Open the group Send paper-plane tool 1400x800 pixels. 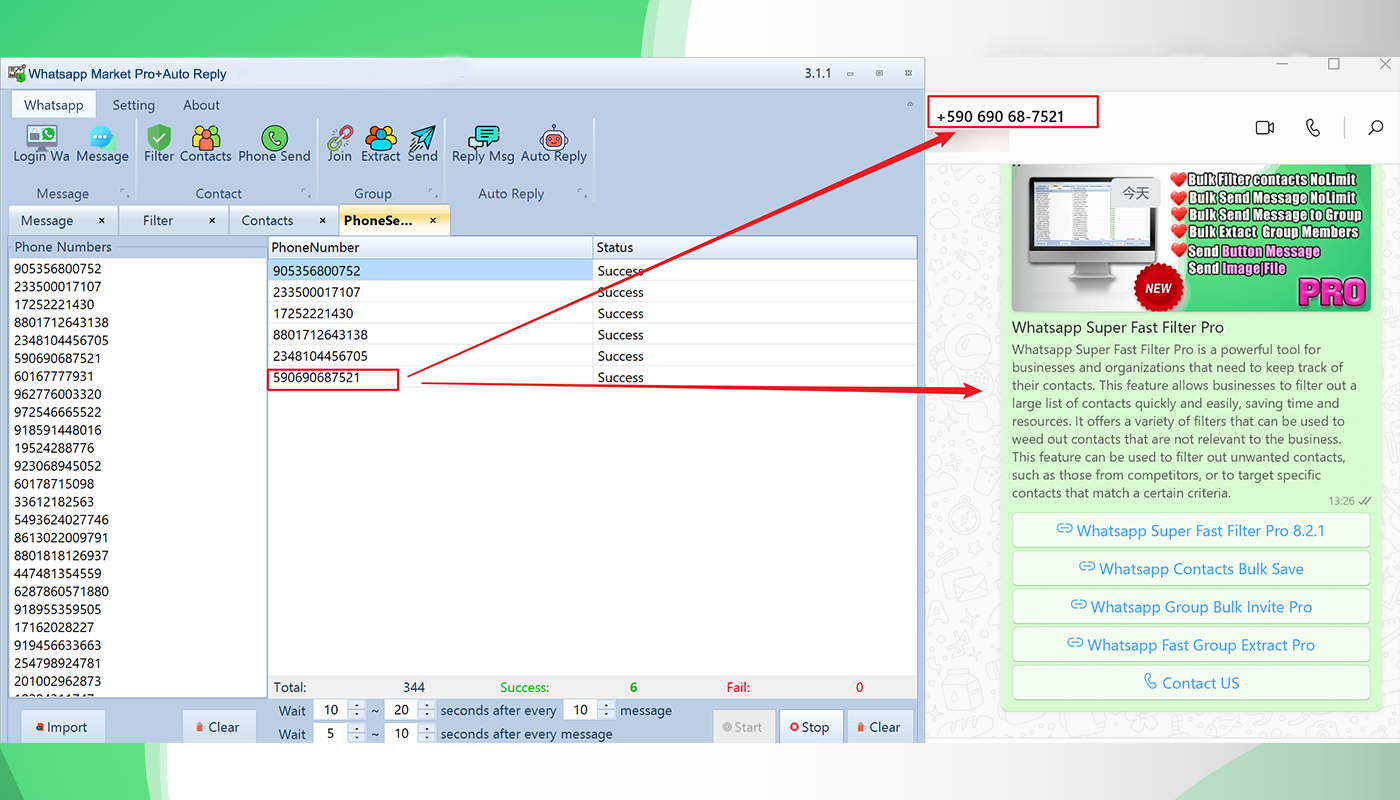point(423,144)
